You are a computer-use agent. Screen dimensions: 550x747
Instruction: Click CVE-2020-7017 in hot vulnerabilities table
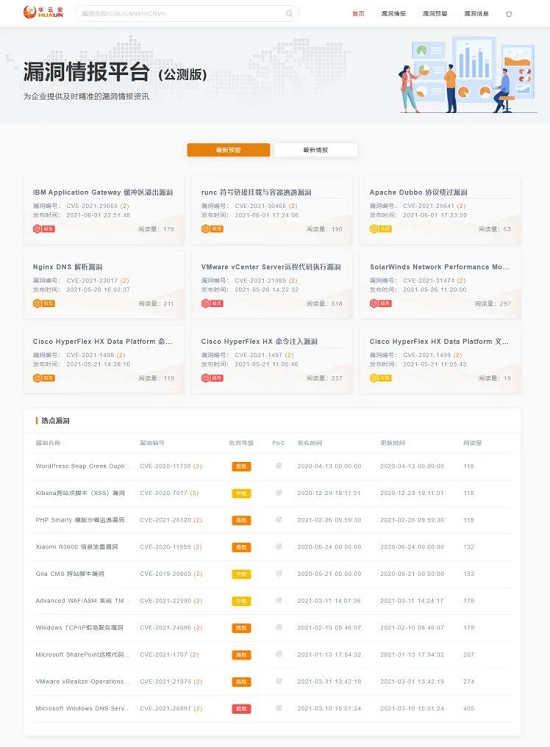coord(163,493)
